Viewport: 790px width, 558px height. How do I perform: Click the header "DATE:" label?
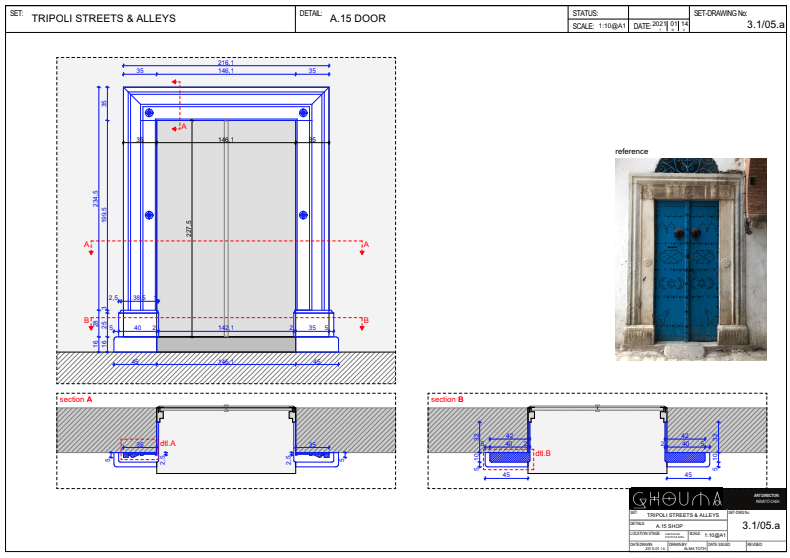pos(642,26)
